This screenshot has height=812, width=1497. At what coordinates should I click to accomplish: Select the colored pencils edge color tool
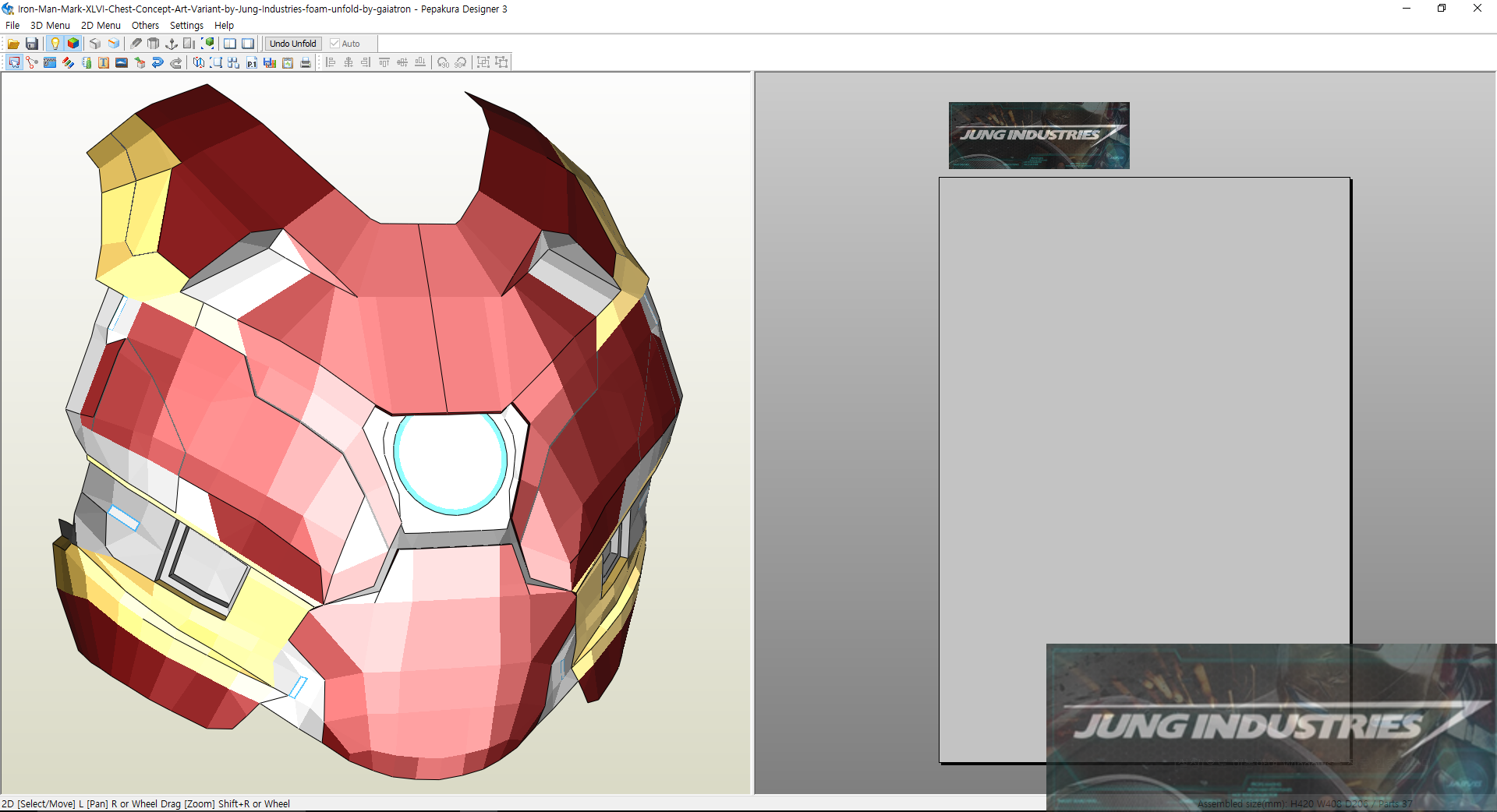click(x=68, y=62)
